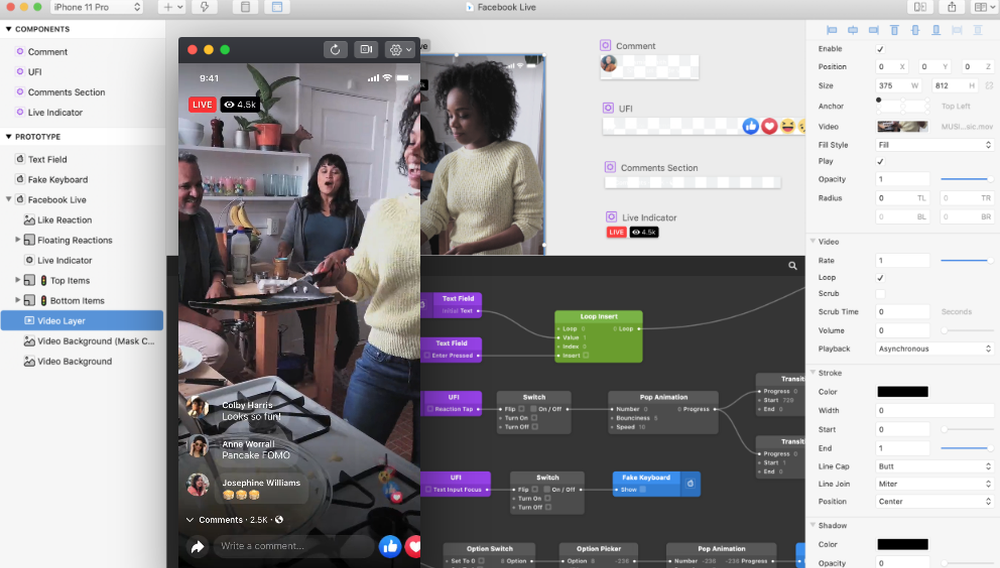The width and height of the screenshot is (1000, 568).
Task: Select the UFI component in sidebar
Action: (35, 72)
